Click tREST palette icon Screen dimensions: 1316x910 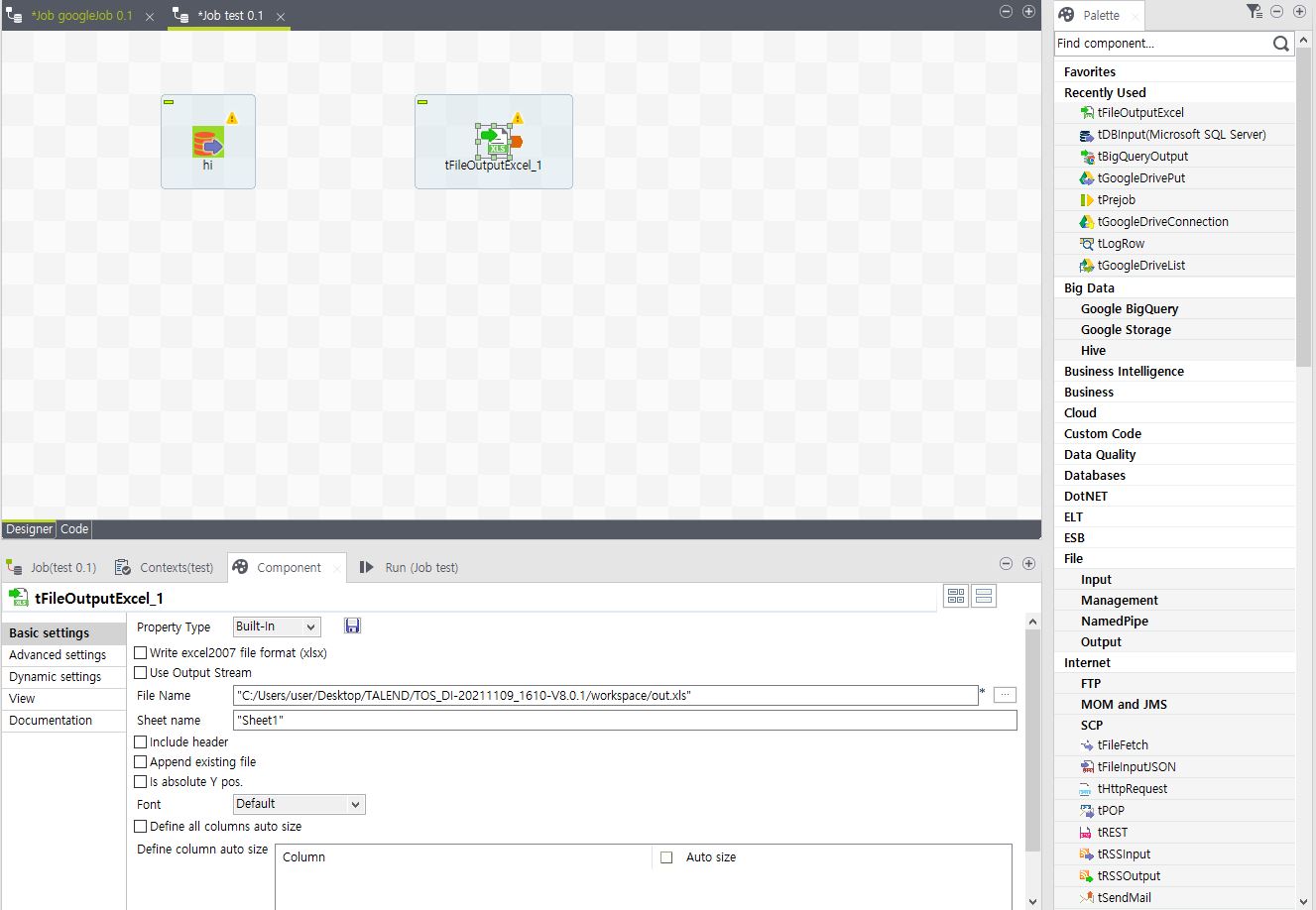coord(1087,833)
